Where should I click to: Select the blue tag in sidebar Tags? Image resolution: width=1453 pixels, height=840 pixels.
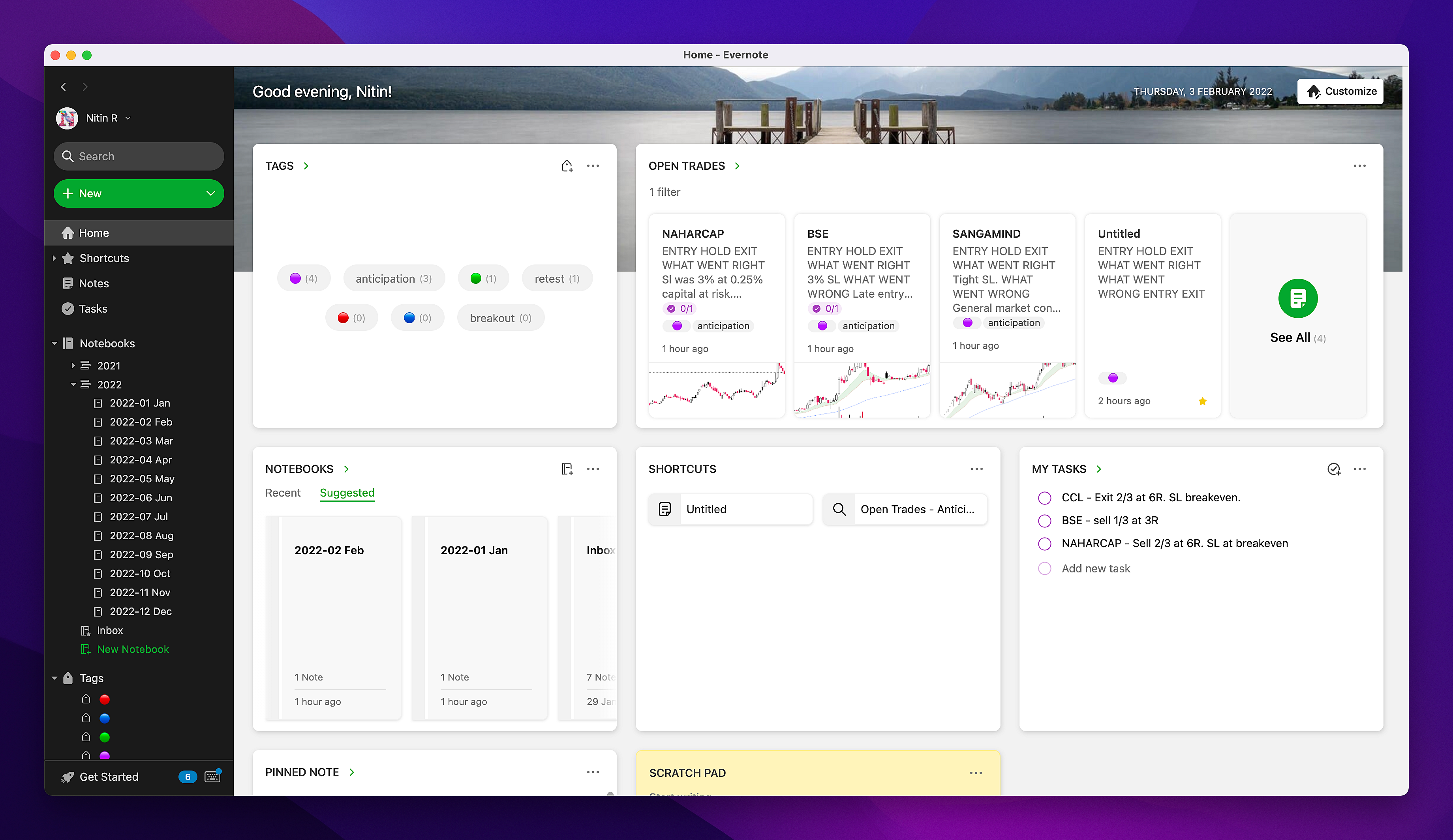click(x=104, y=719)
